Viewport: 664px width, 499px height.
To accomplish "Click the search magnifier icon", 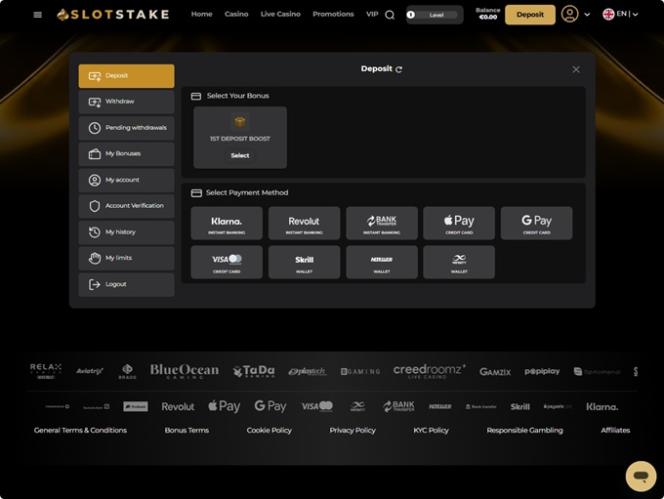I will click(390, 15).
